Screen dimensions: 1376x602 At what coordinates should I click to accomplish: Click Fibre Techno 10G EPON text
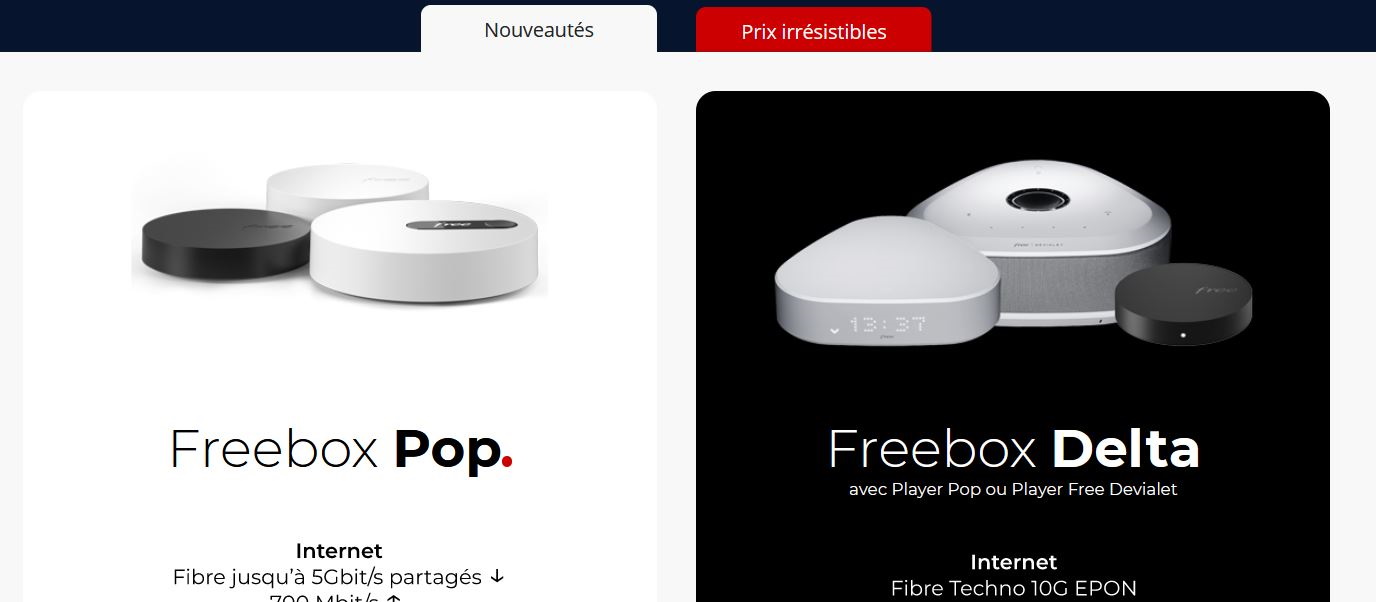pos(1013,588)
